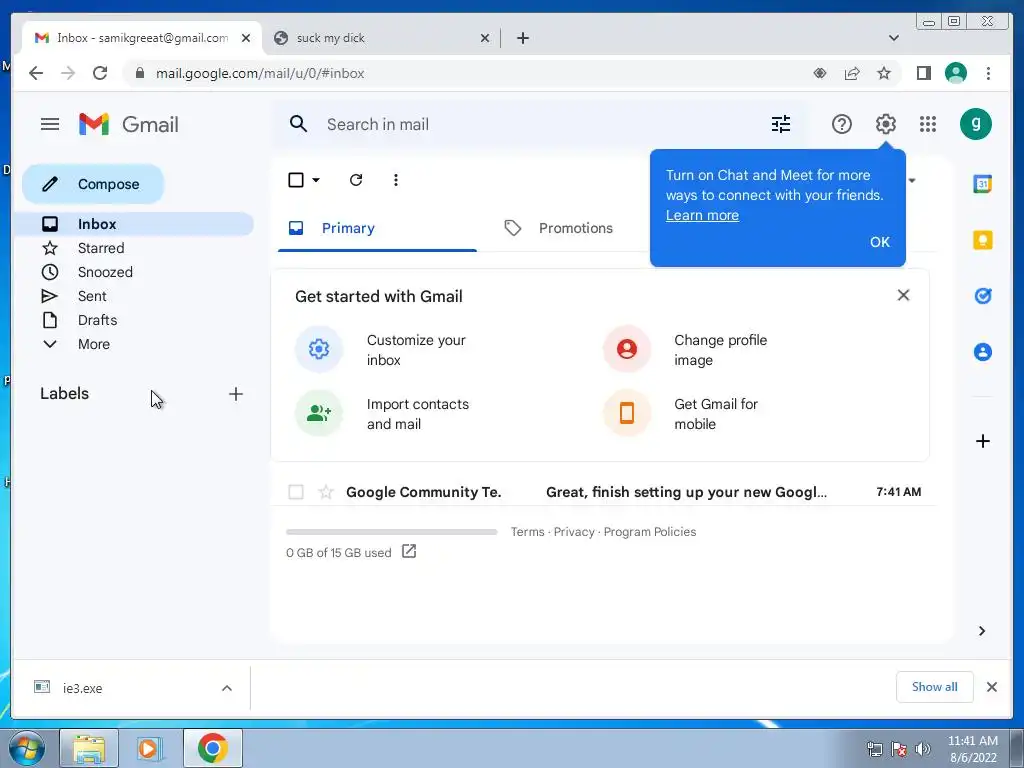Viewport: 1024px width, 768px height.
Task: Click the search magnifier icon
Action: (298, 124)
